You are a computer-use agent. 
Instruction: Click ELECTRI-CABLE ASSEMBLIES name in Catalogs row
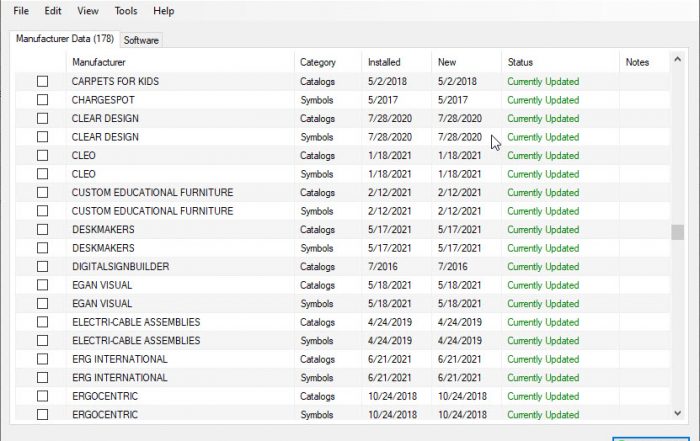[136, 322]
